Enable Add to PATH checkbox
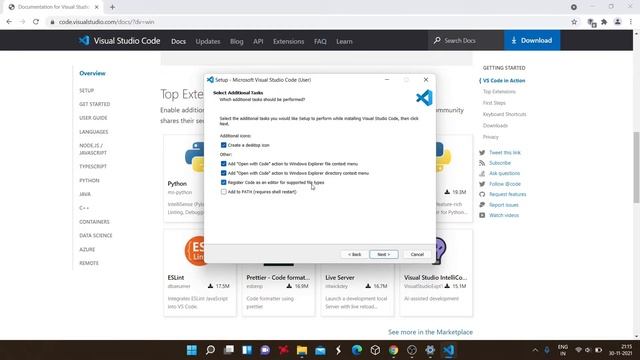Viewport: 640px width, 360px height. [x=223, y=191]
